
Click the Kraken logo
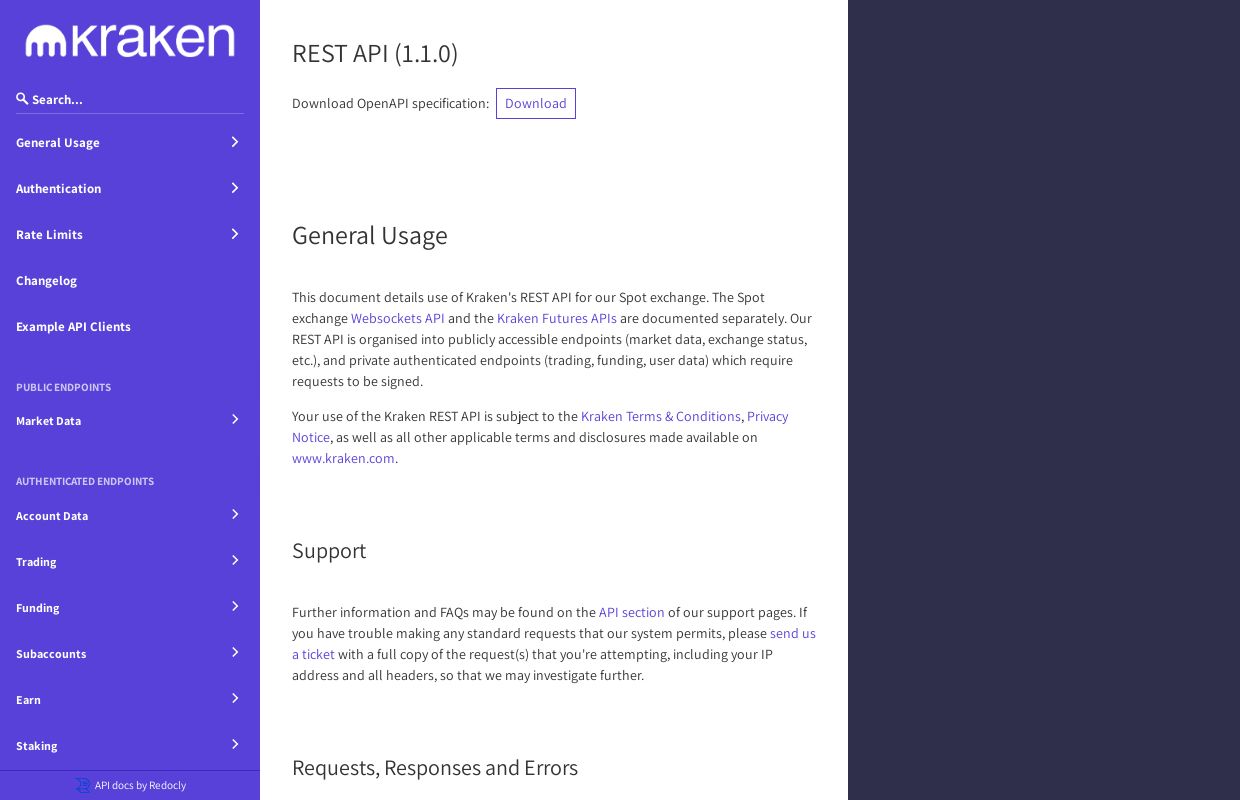point(130,41)
